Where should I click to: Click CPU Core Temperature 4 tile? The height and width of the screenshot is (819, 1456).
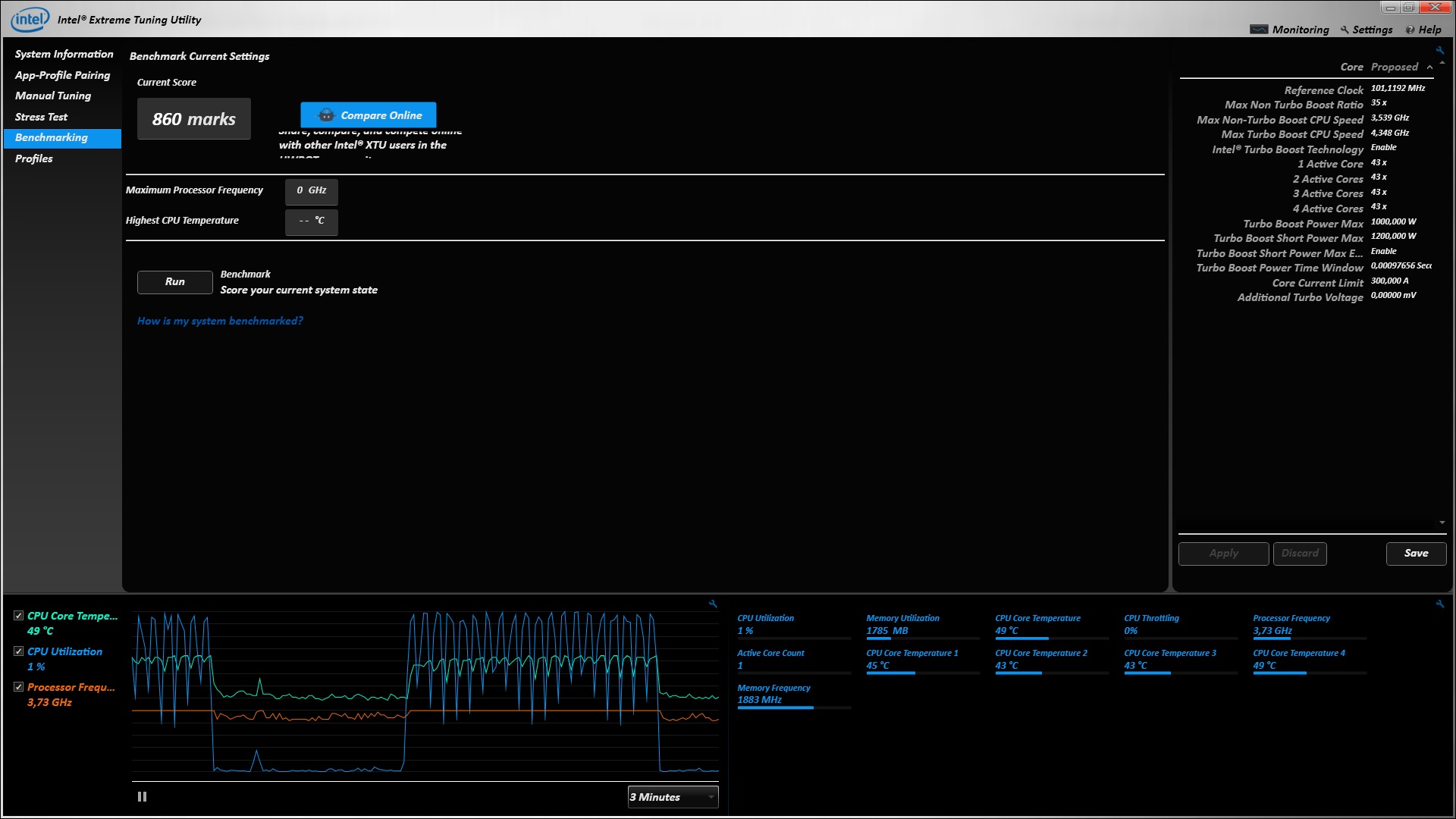tap(1309, 661)
